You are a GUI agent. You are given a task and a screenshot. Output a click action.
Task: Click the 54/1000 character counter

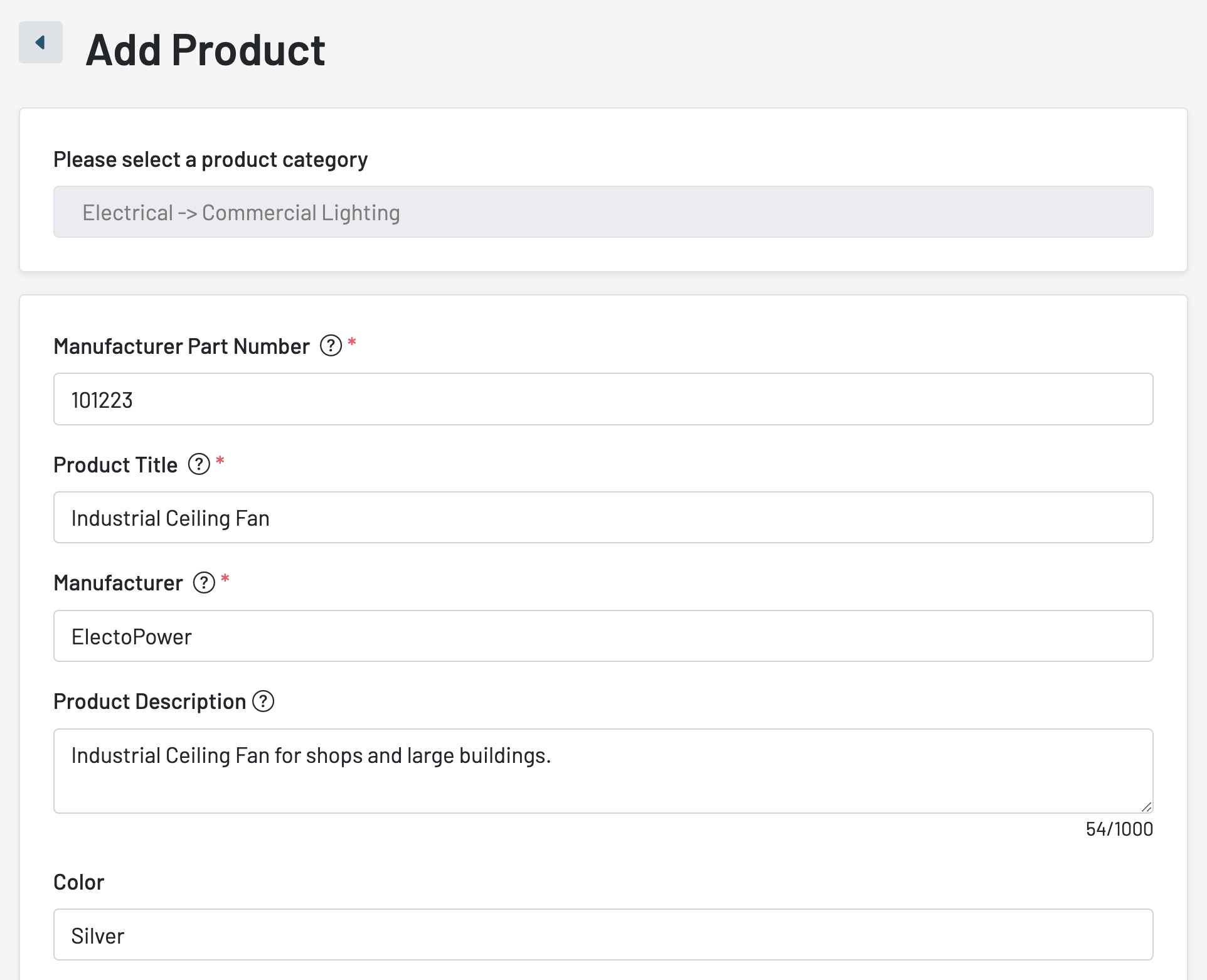(1119, 829)
